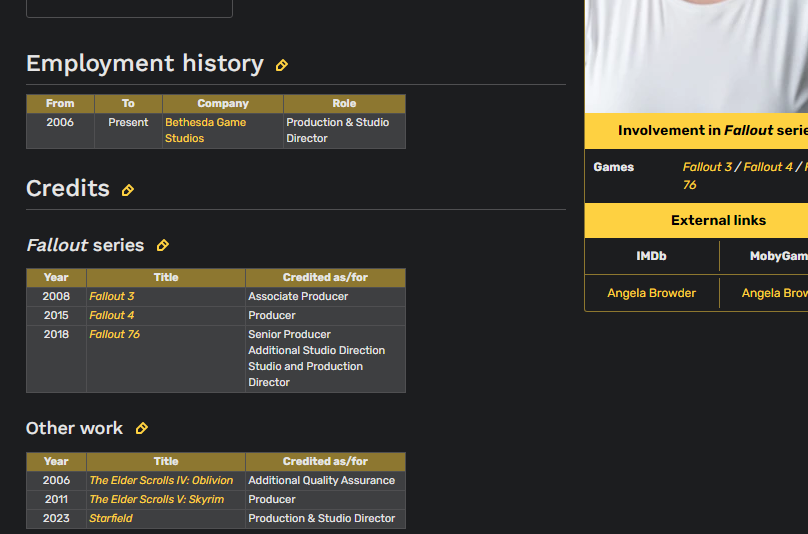The height and width of the screenshot is (534, 808).
Task: Edit the Fallout series section
Action: coord(162,245)
